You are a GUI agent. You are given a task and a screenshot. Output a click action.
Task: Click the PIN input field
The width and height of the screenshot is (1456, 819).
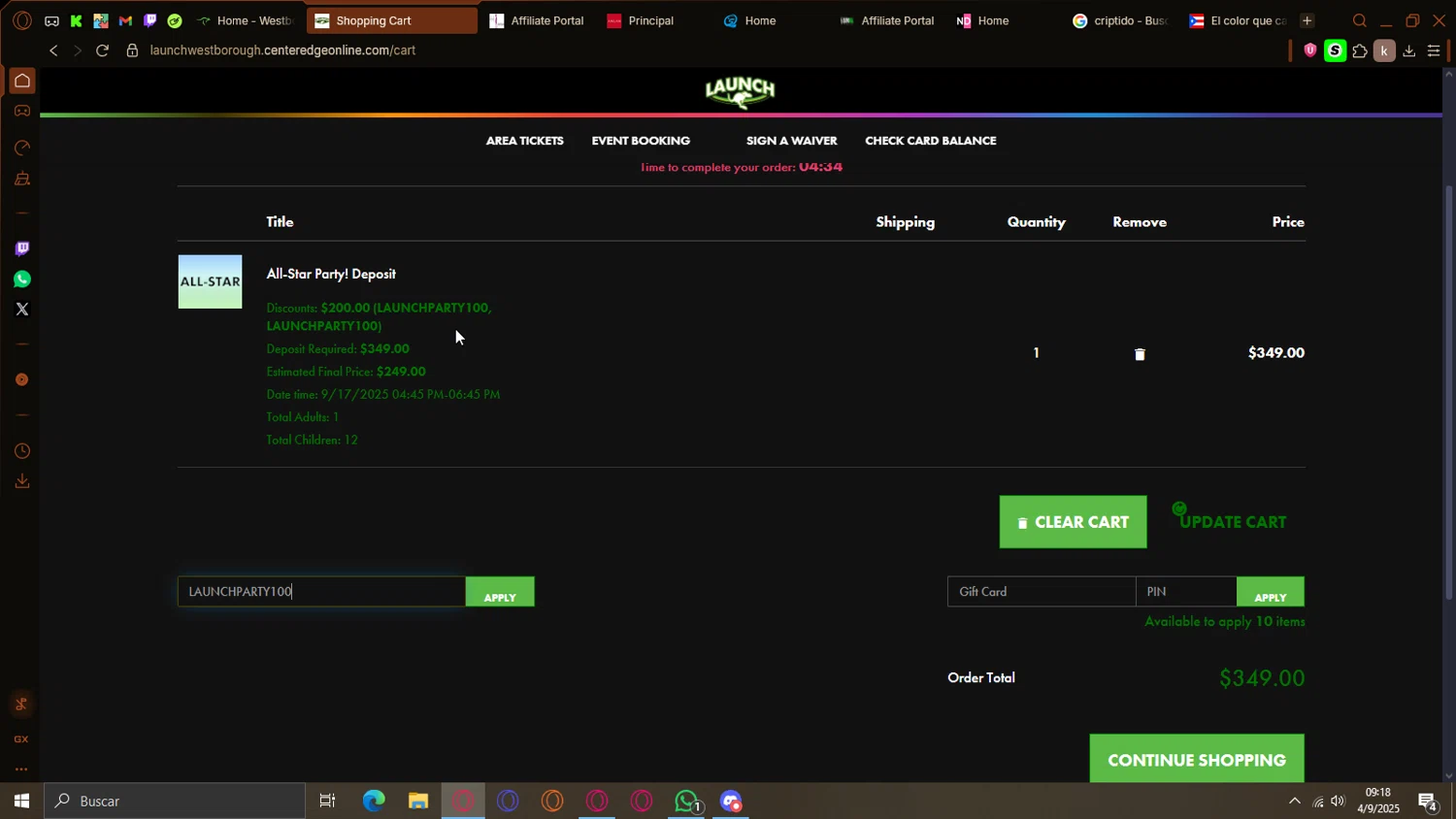(1186, 592)
